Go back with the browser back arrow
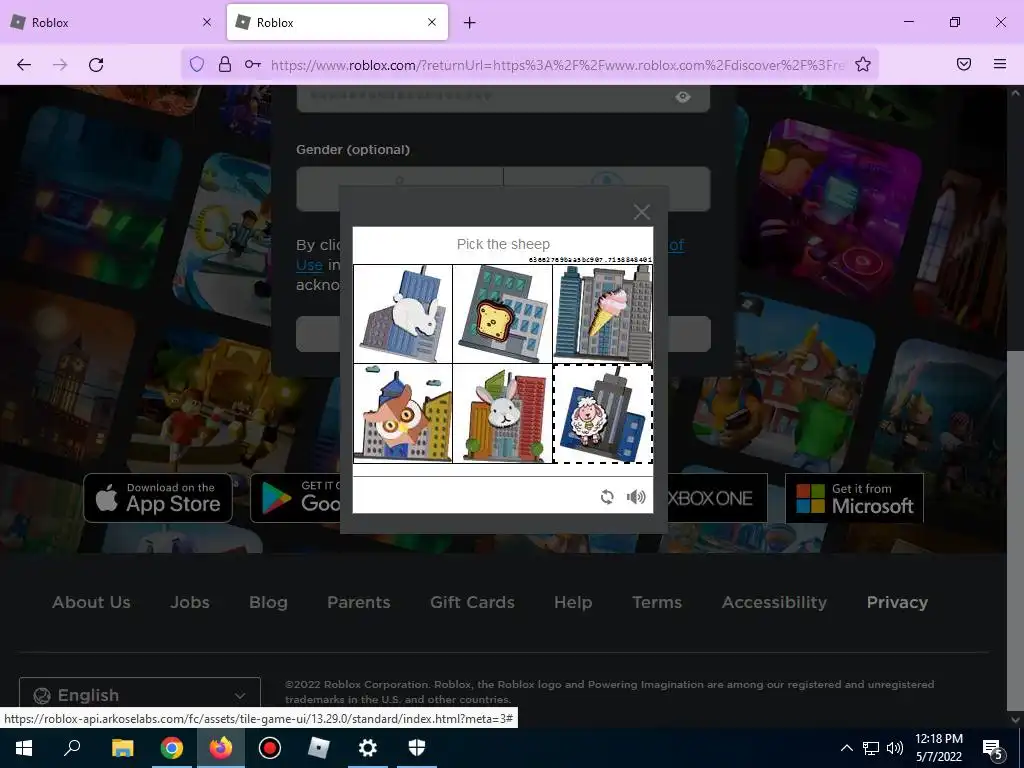 point(24,65)
